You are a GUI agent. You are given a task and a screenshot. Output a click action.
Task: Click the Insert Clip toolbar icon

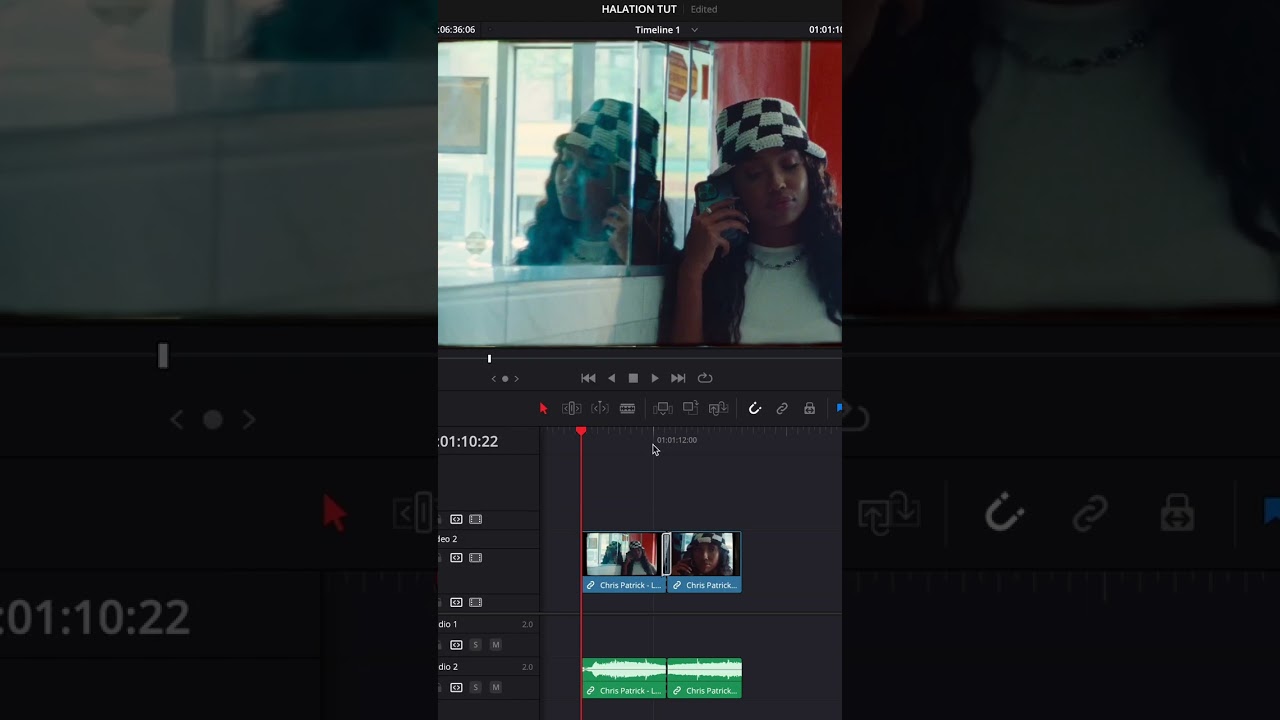point(662,408)
